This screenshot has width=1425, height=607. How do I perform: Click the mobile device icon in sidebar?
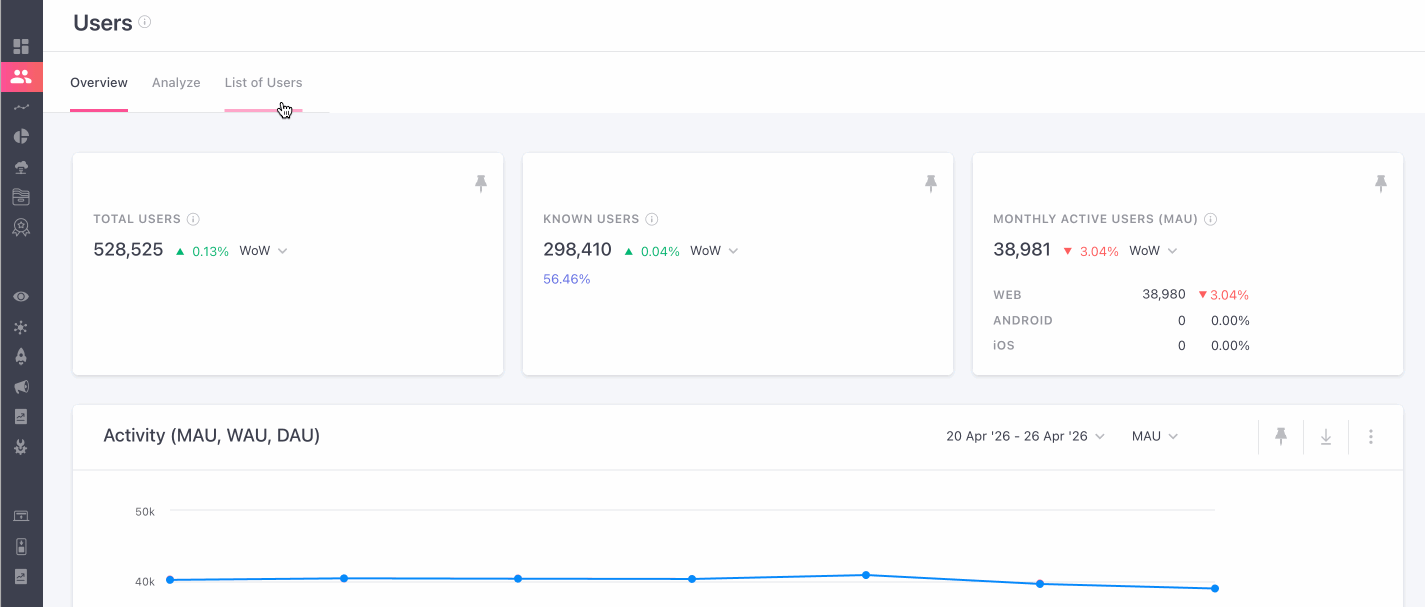pos(21,546)
